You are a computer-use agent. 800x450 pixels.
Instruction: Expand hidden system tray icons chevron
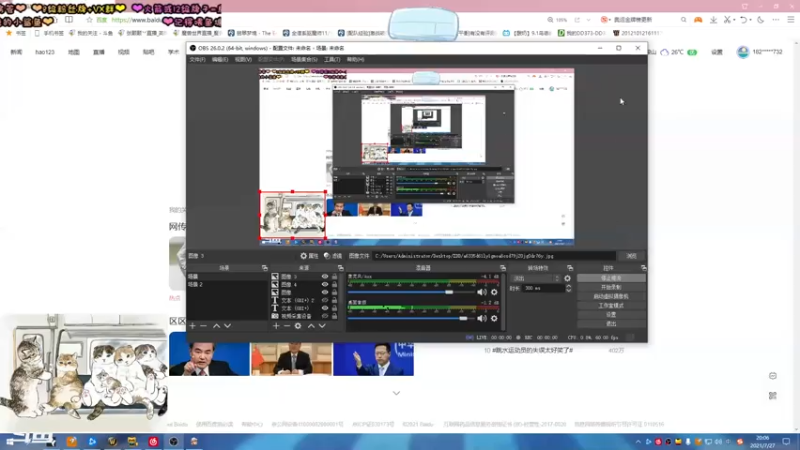(x=638, y=442)
